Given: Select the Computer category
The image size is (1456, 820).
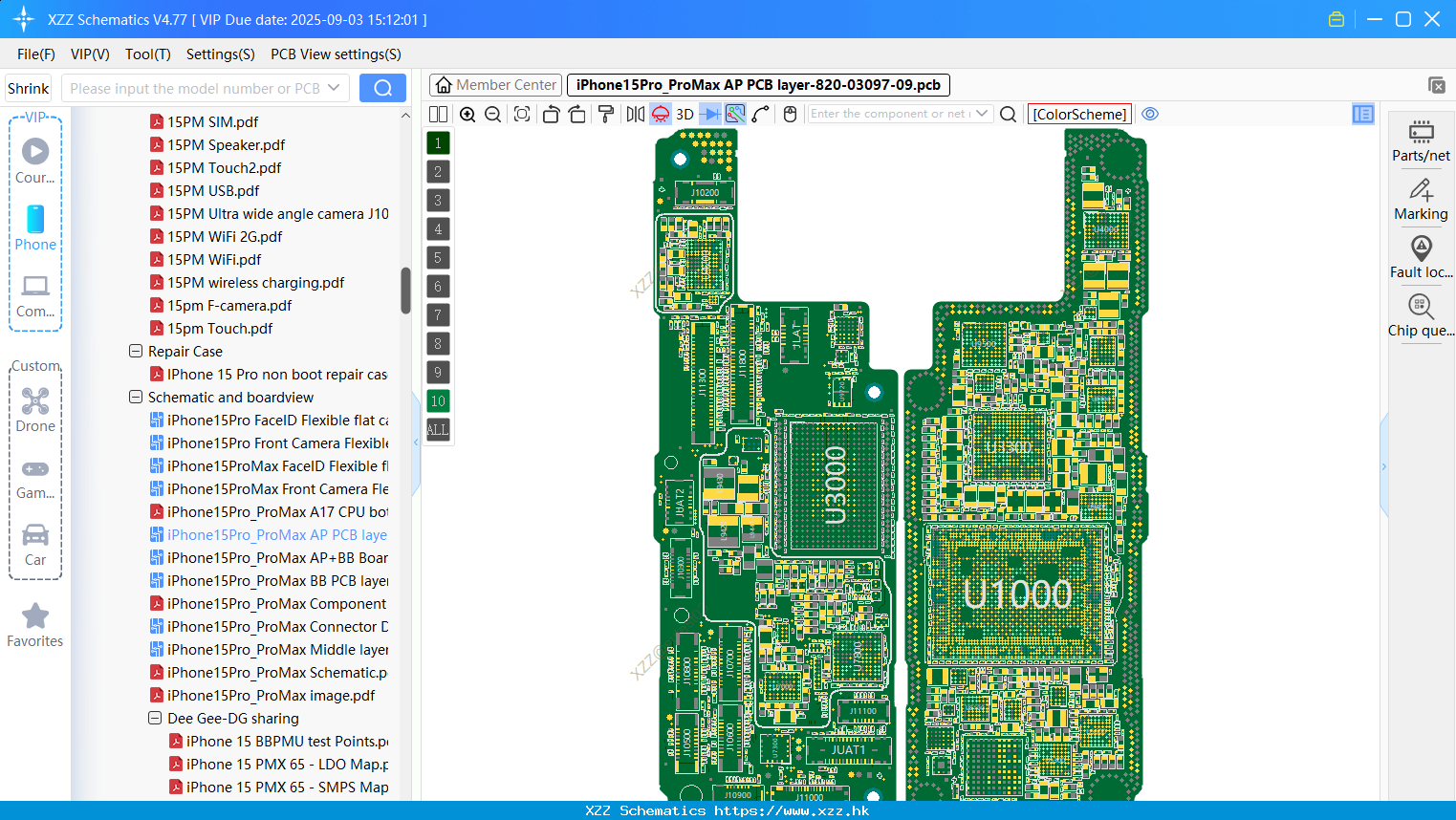Looking at the screenshot, I should (35, 295).
